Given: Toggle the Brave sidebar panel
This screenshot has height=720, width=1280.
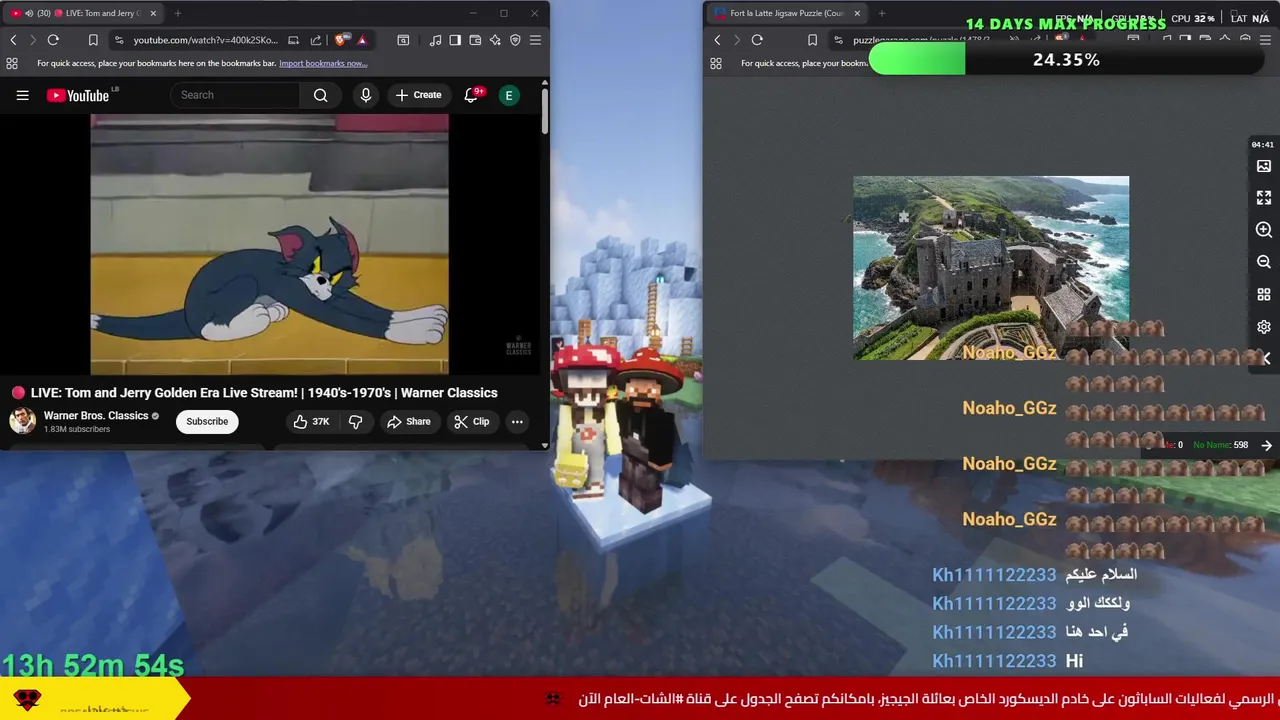Looking at the screenshot, I should point(455,40).
